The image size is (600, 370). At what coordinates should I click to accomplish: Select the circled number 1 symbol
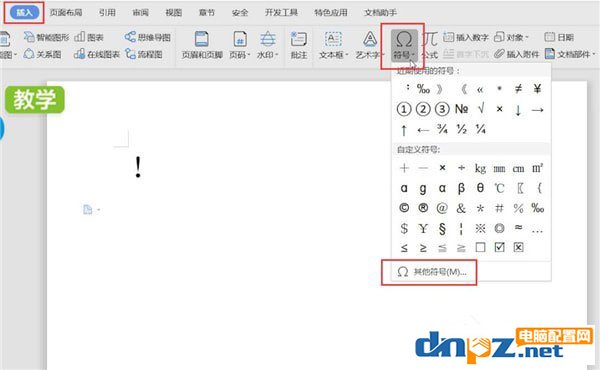click(404, 109)
